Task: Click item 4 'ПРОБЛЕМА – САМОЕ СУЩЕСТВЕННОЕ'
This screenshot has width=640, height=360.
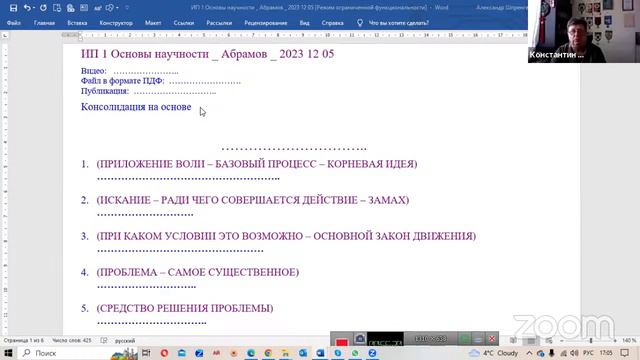Action: (198, 272)
